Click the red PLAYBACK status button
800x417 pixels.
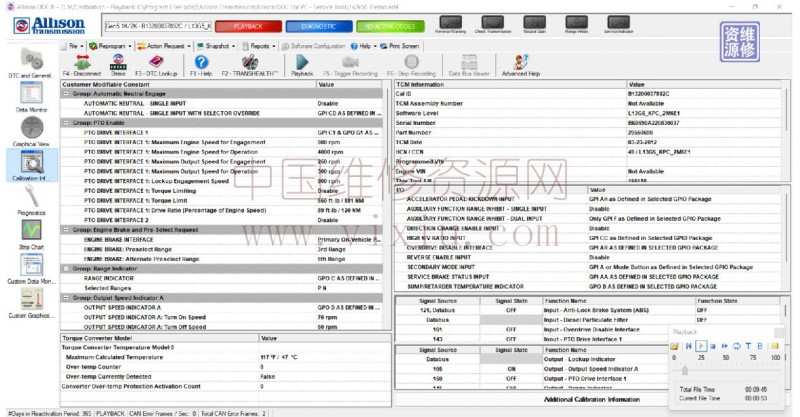click(248, 27)
